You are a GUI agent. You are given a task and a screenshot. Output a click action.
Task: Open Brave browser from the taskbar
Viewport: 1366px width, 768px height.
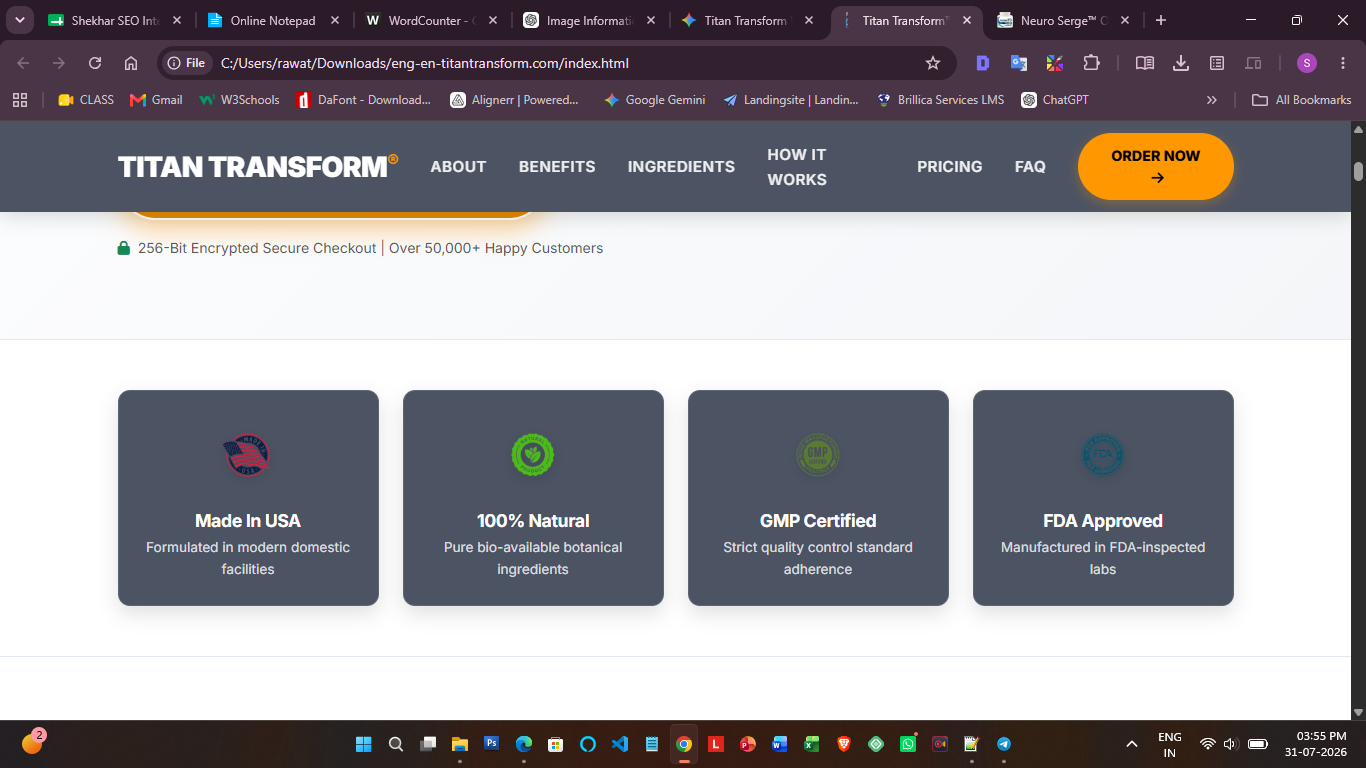pyautogui.click(x=844, y=744)
